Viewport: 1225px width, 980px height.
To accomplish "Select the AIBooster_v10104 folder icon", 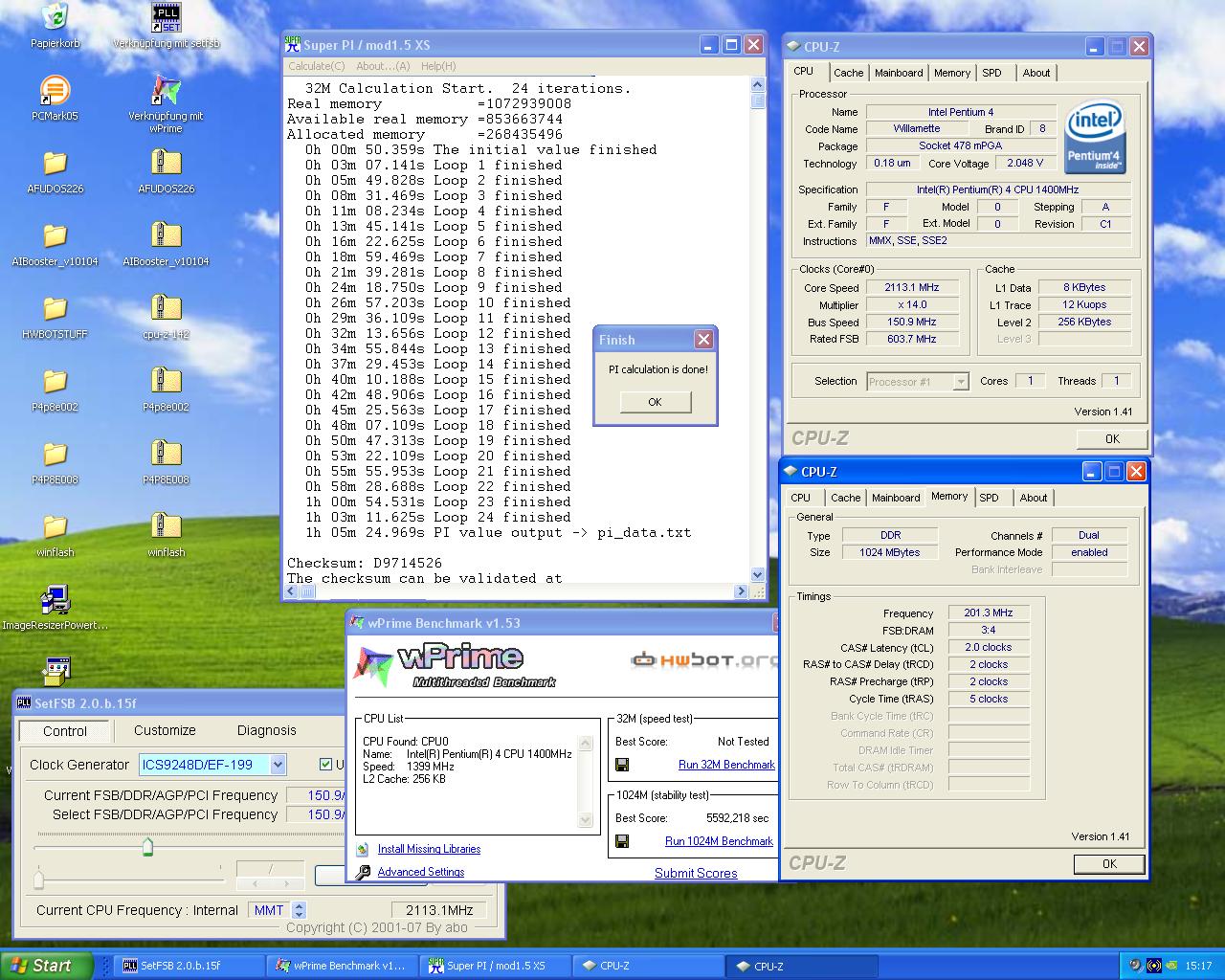I will click(x=55, y=235).
